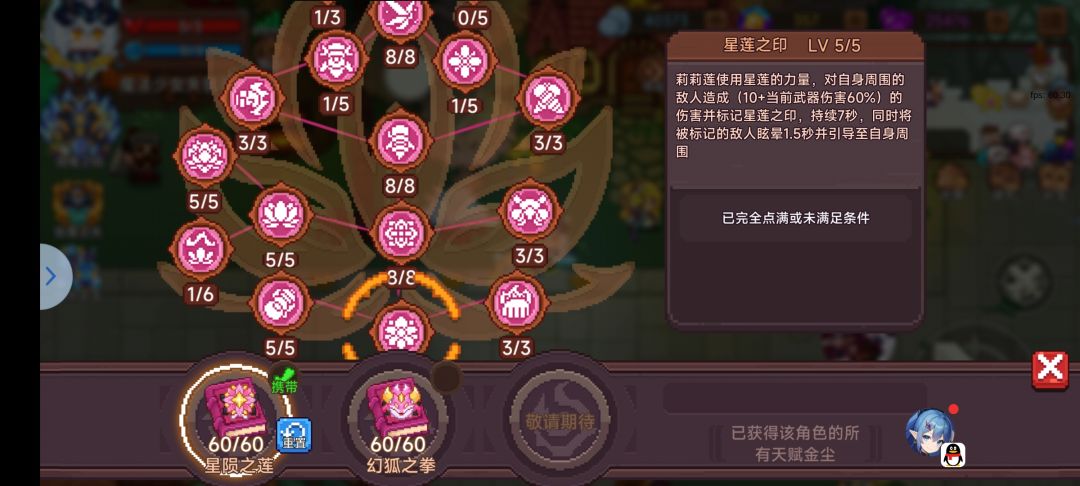This screenshot has width=1080, height=486.
Task: Open the blue-haired character avatar
Action: [930, 434]
